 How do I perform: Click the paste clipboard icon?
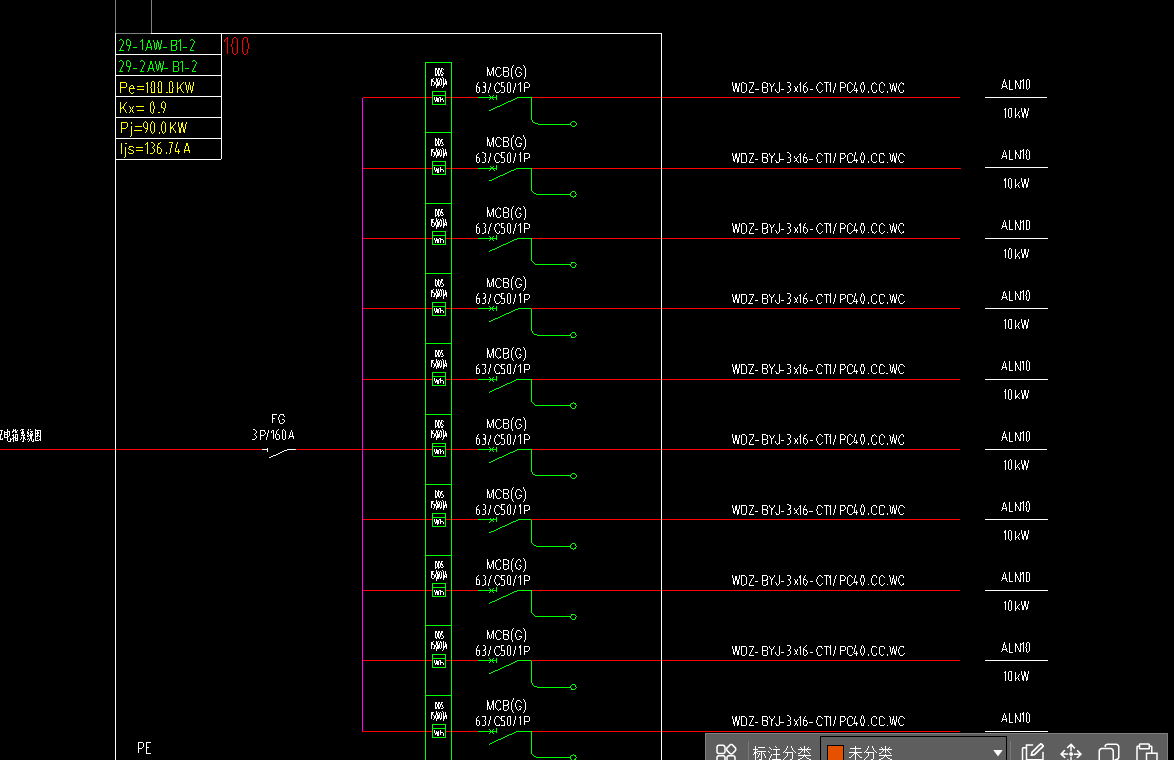tap(1146, 752)
